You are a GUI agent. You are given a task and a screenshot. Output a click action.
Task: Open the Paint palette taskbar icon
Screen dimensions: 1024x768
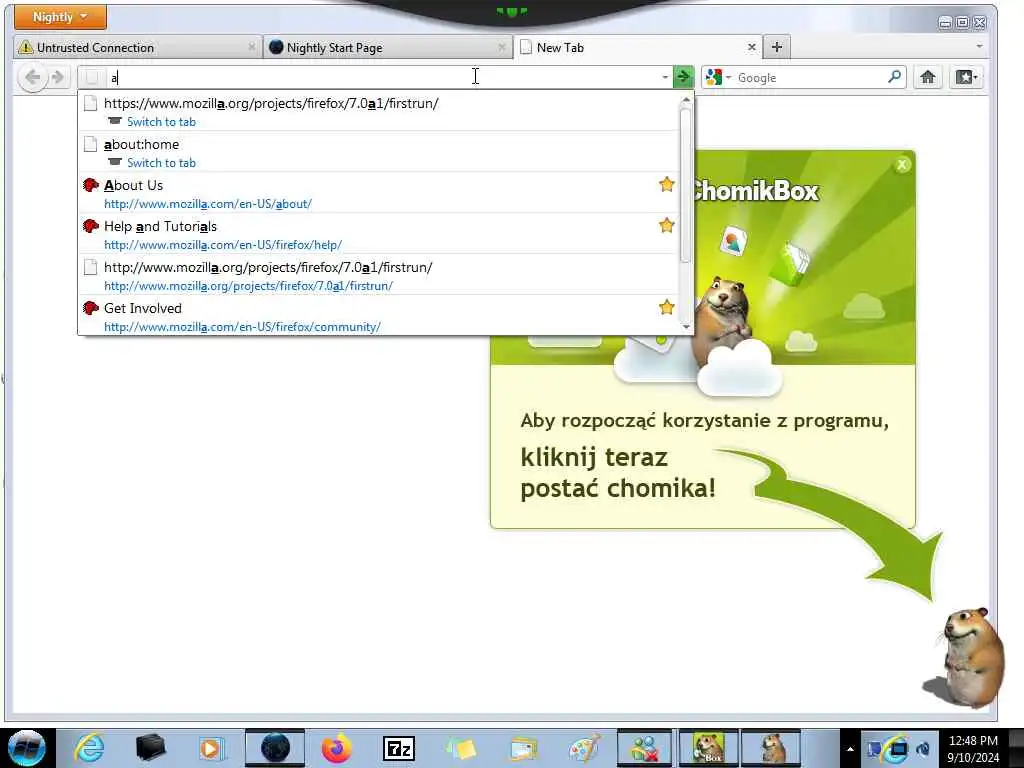(x=585, y=748)
